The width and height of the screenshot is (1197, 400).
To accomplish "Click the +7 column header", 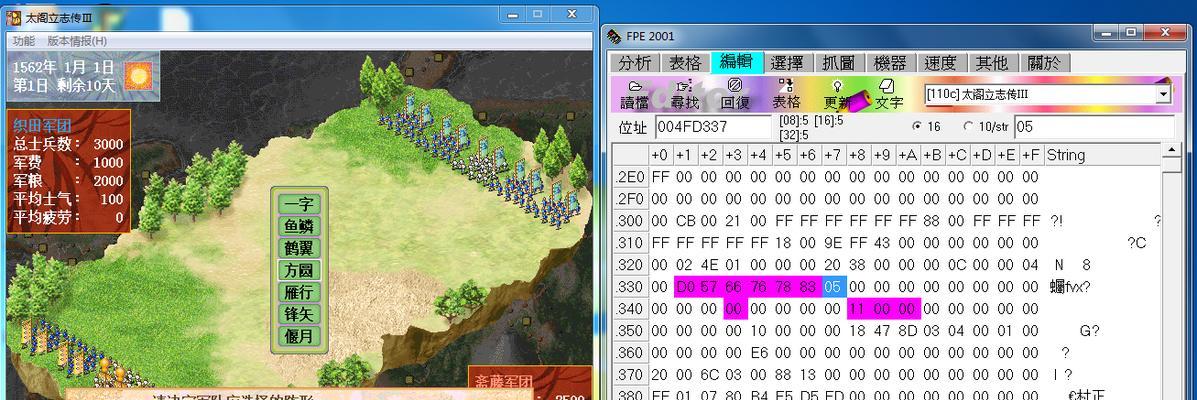I will tap(832, 155).
